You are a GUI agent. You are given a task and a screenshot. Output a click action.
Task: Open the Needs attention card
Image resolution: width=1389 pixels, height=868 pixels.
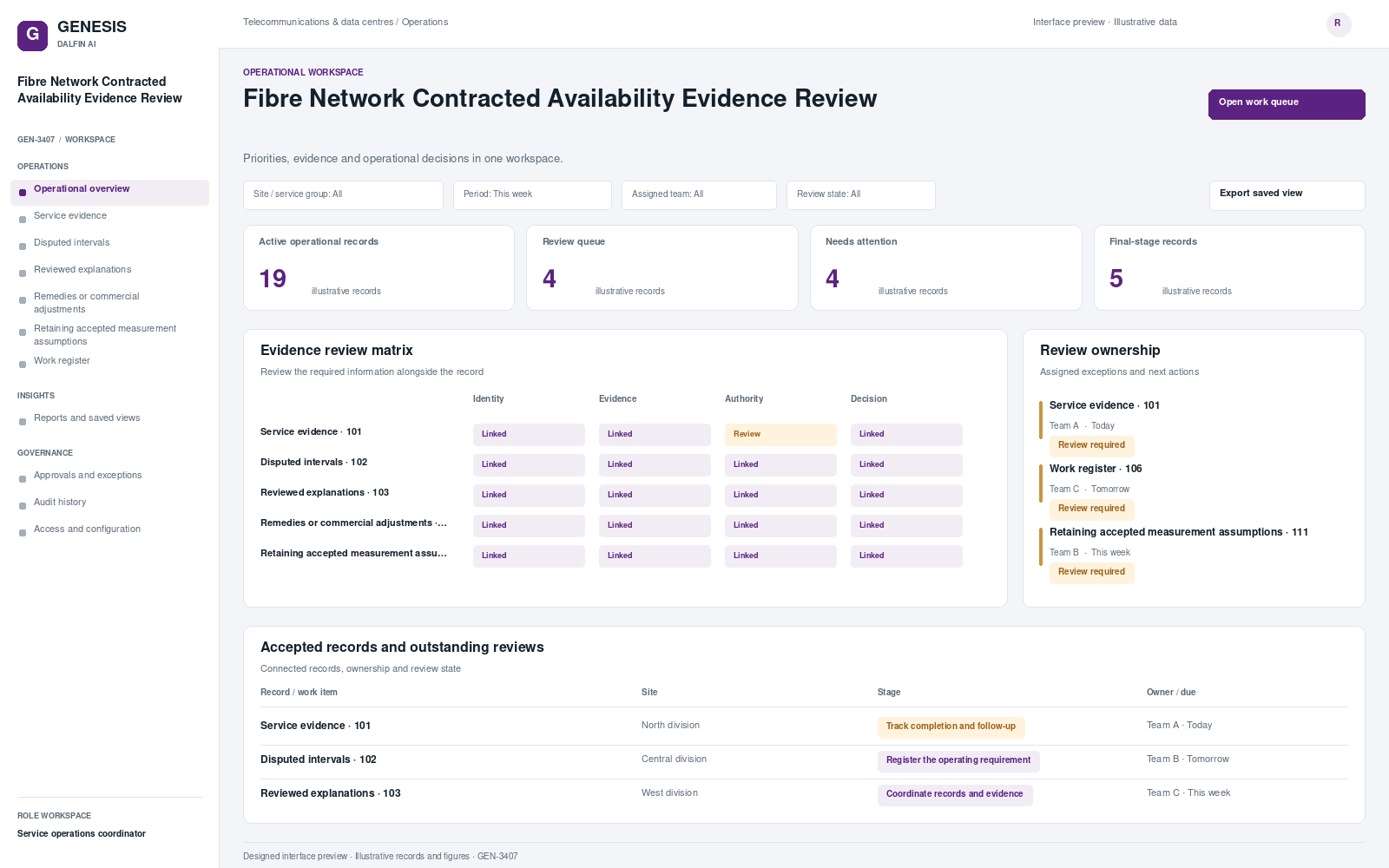[946, 267]
